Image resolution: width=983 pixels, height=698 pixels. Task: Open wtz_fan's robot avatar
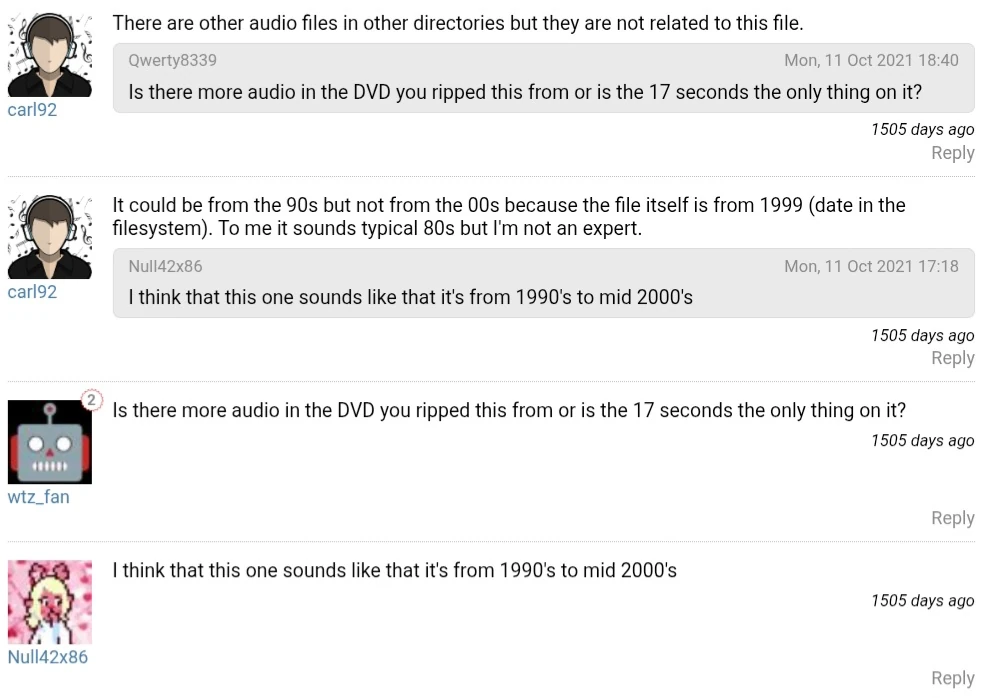pos(50,442)
